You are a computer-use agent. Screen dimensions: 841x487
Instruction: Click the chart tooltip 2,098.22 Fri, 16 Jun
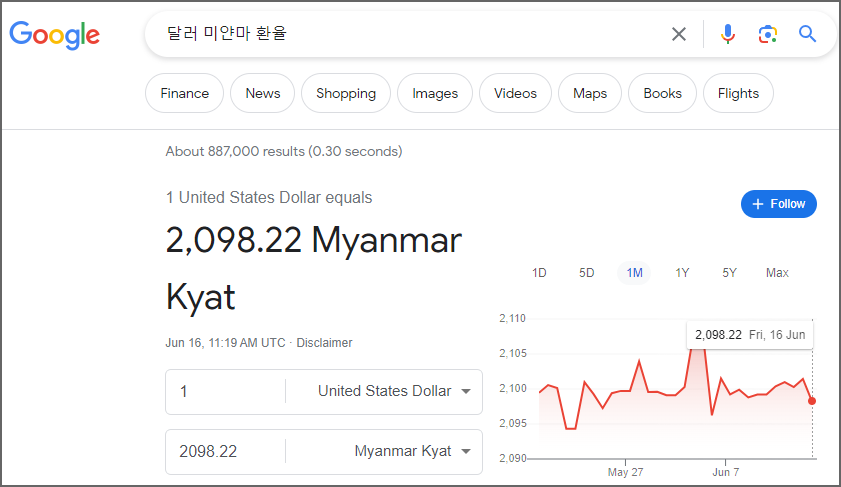pyautogui.click(x=750, y=335)
